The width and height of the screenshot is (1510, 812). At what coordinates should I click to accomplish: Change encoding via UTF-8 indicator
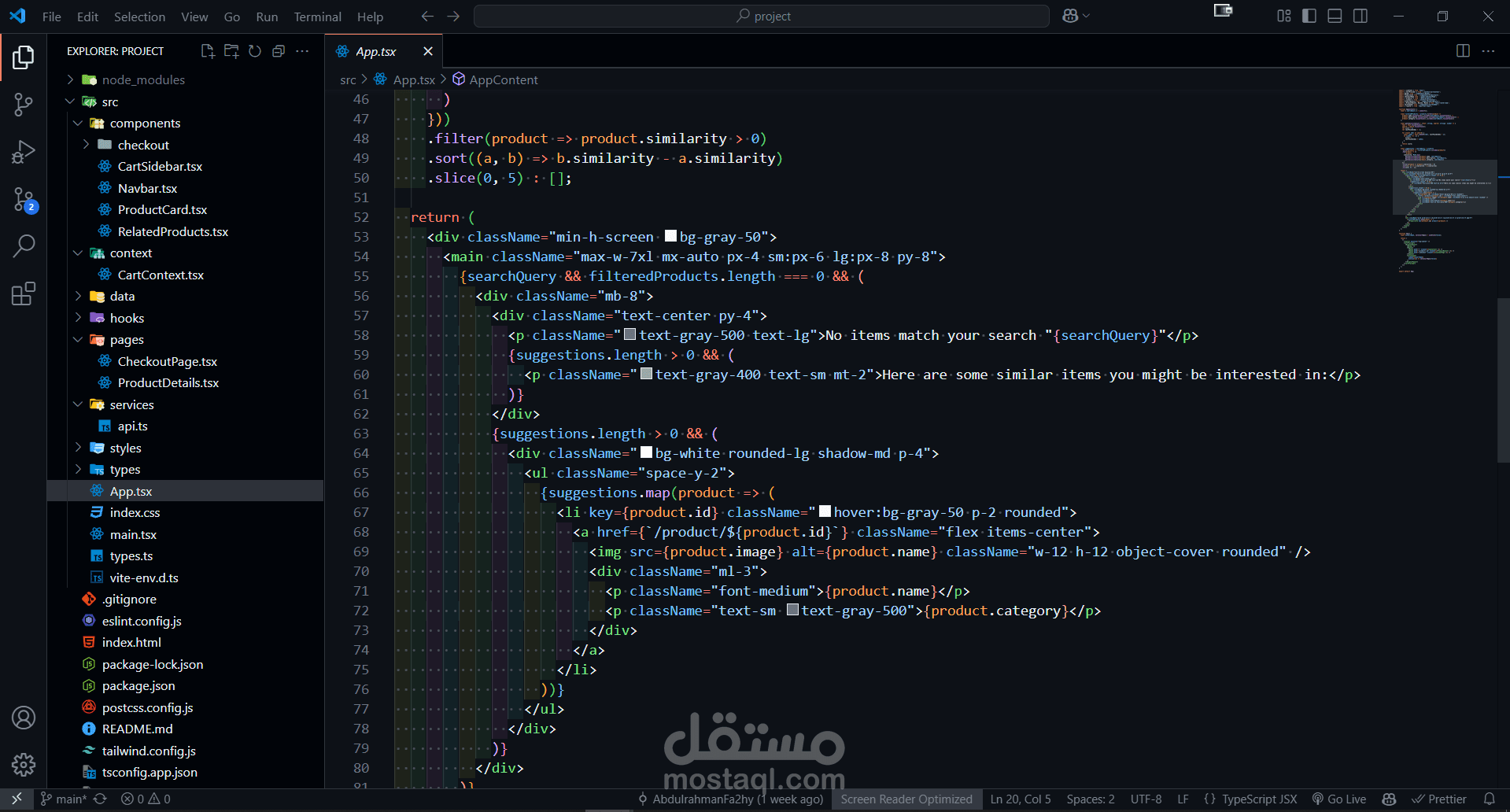pyautogui.click(x=1146, y=799)
